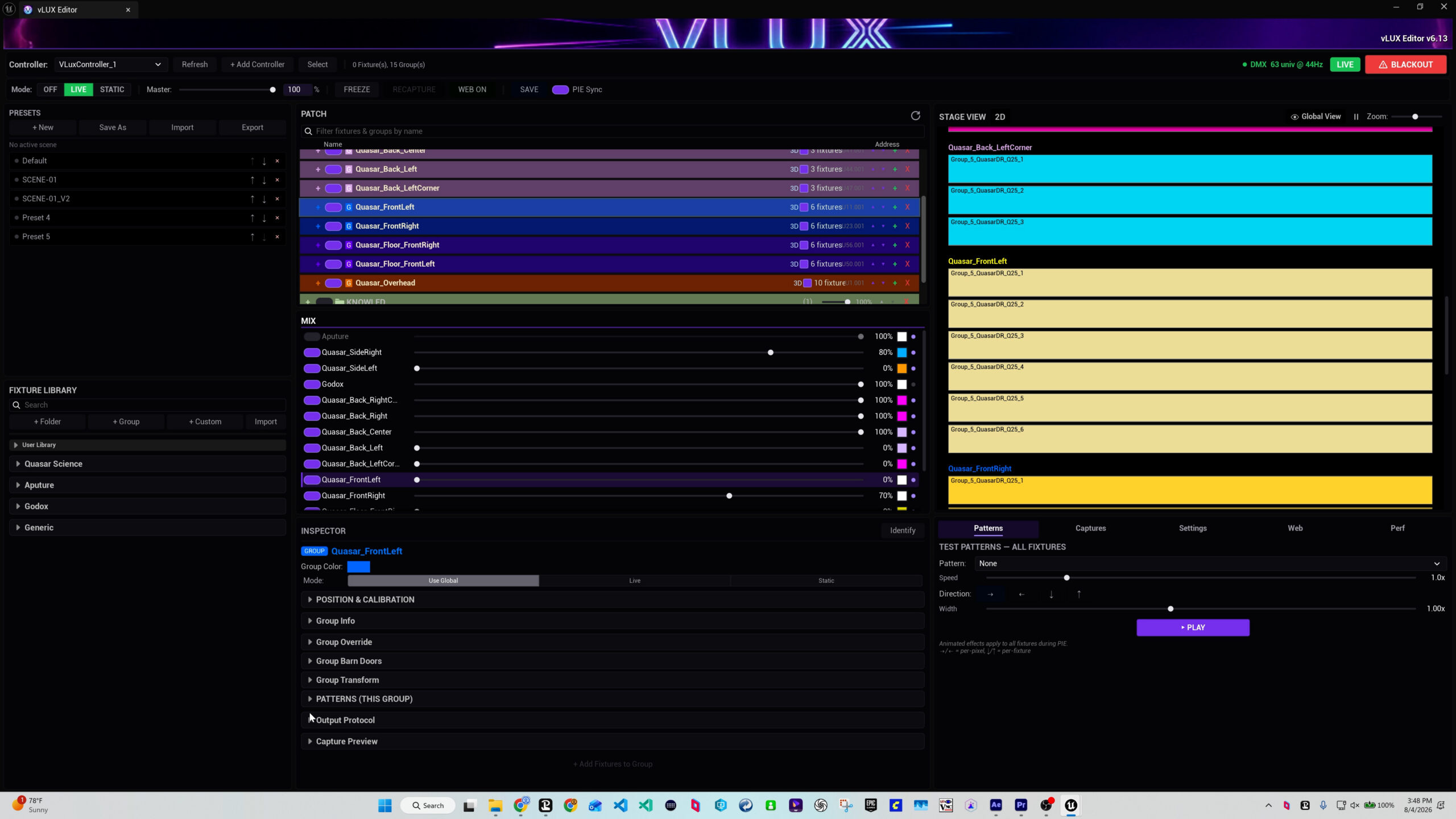Click the red X on Quasar_FrontLeft patch row
This screenshot has height=819, width=1456.
point(907,207)
